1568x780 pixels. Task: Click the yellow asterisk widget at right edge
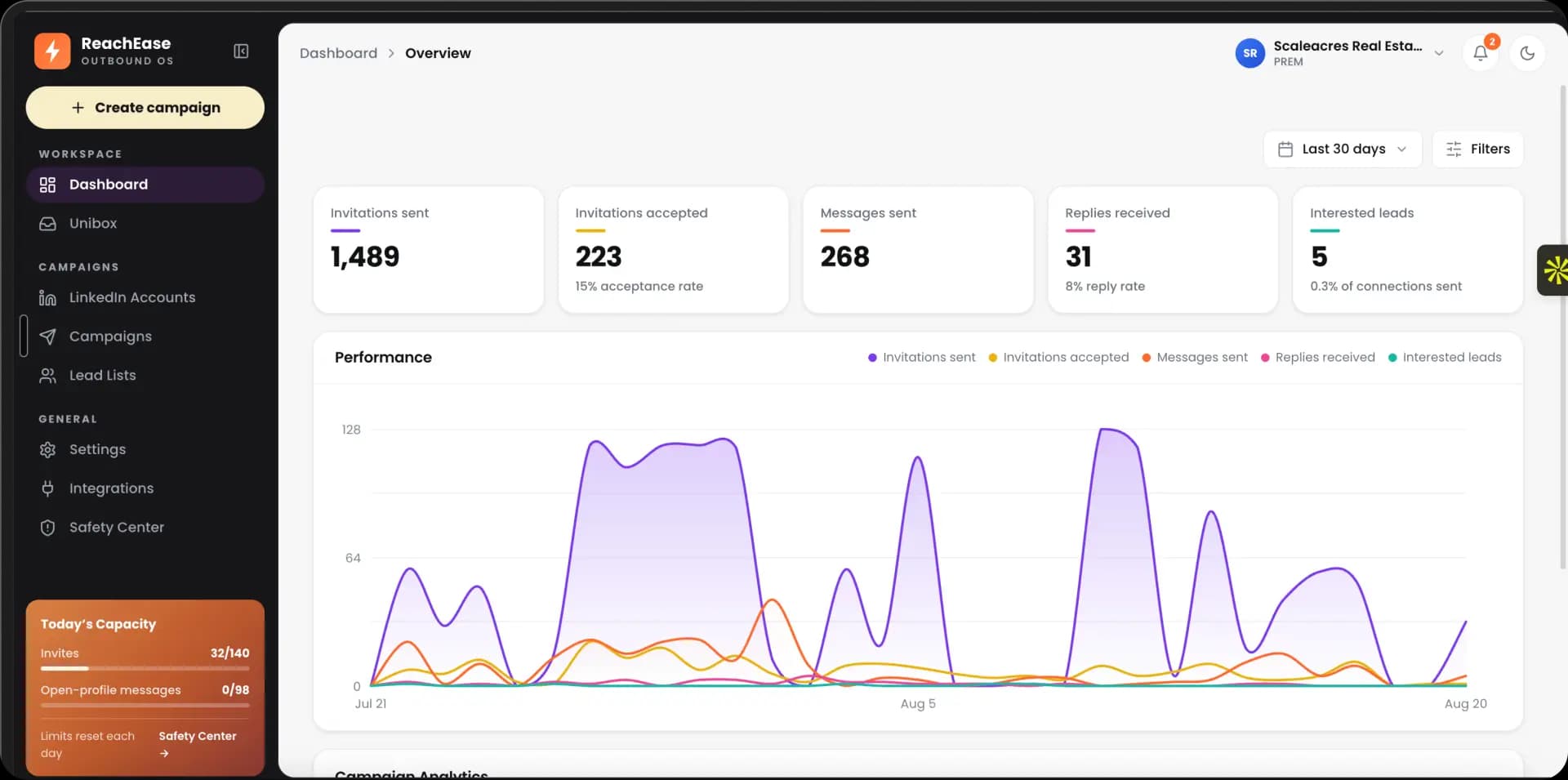pos(1554,270)
